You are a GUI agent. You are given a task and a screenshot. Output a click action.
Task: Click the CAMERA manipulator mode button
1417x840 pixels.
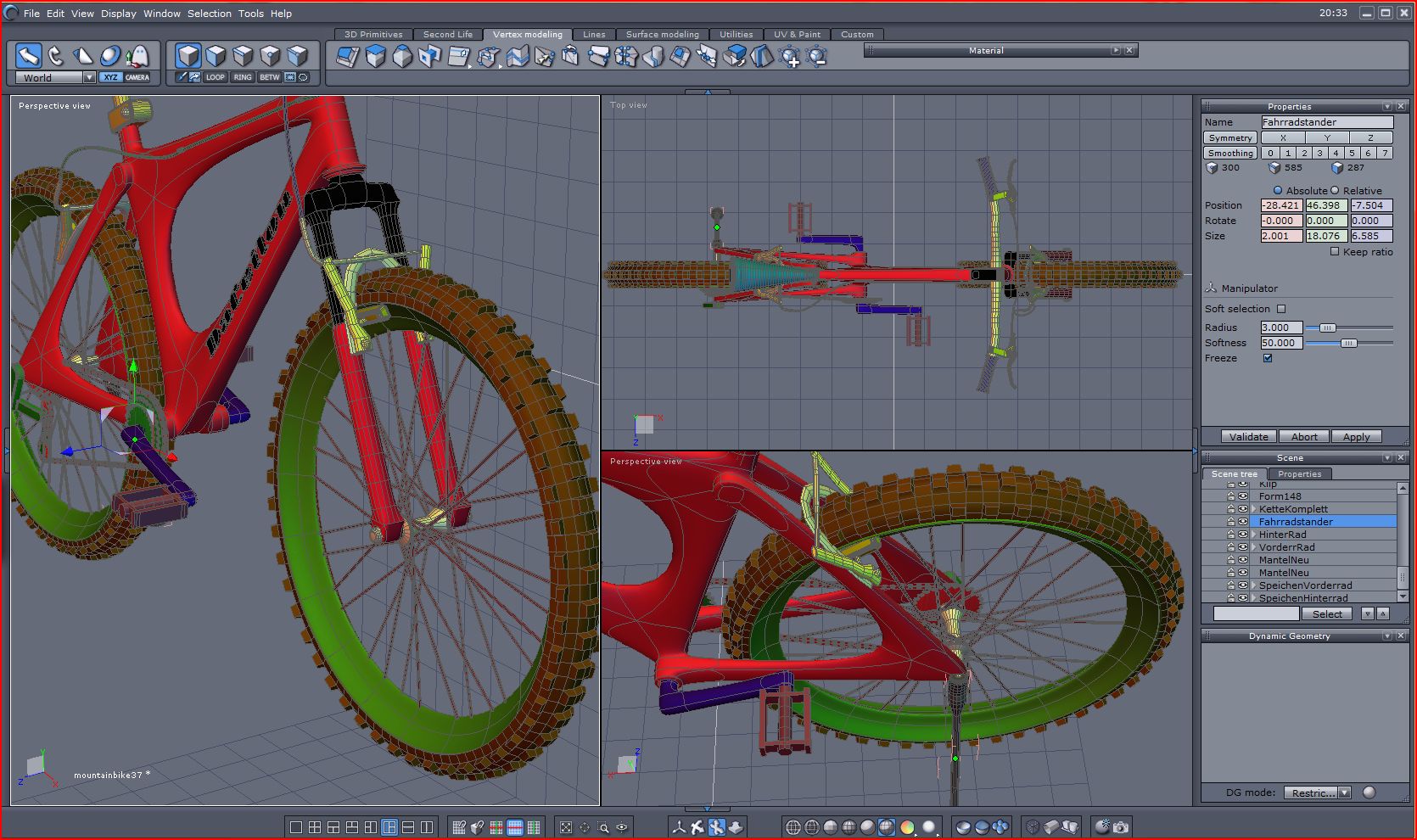pyautogui.click(x=137, y=77)
